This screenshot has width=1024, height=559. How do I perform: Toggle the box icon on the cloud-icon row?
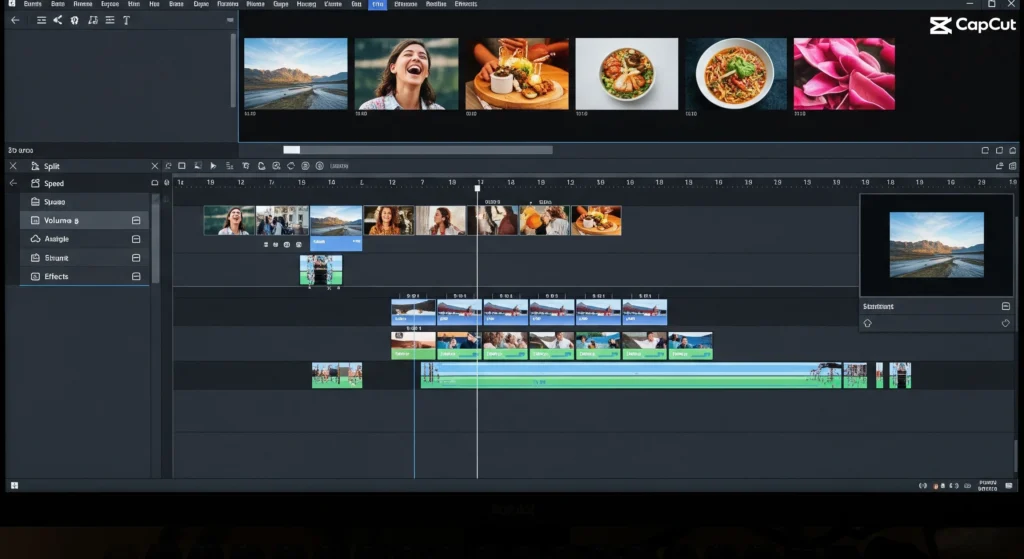(x=136, y=239)
